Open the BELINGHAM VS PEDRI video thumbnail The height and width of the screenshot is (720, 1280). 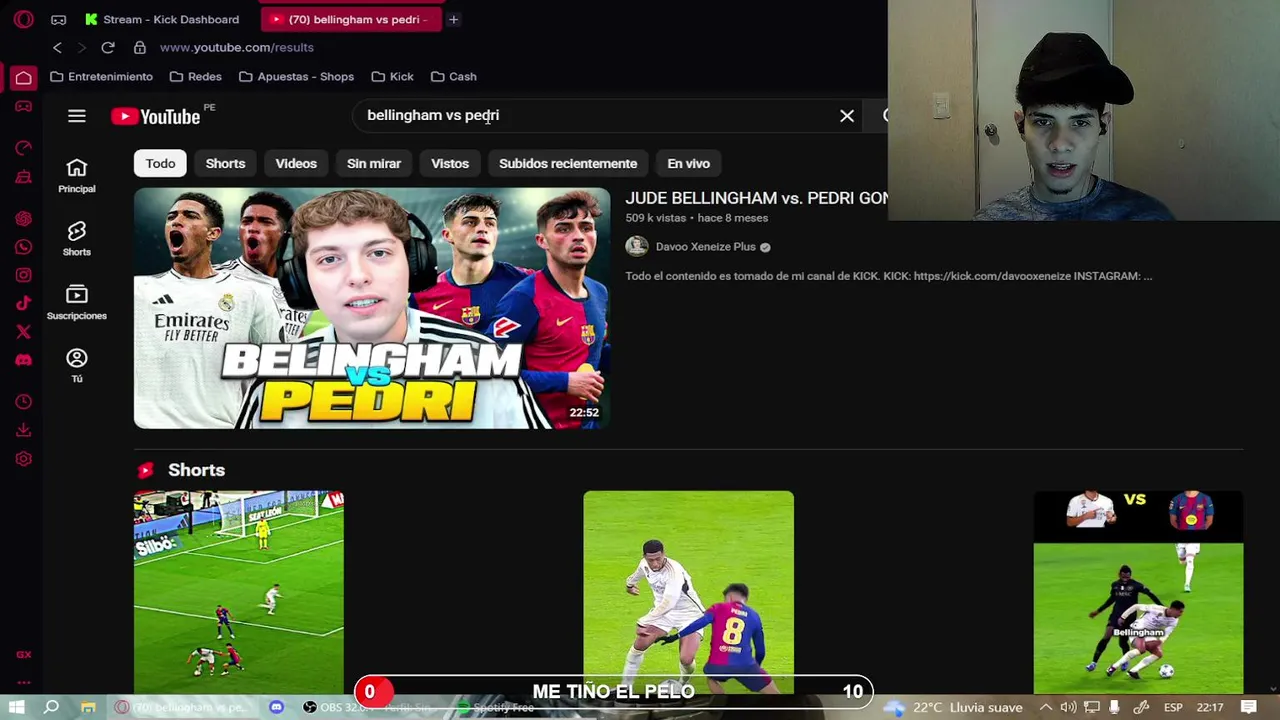pyautogui.click(x=372, y=308)
